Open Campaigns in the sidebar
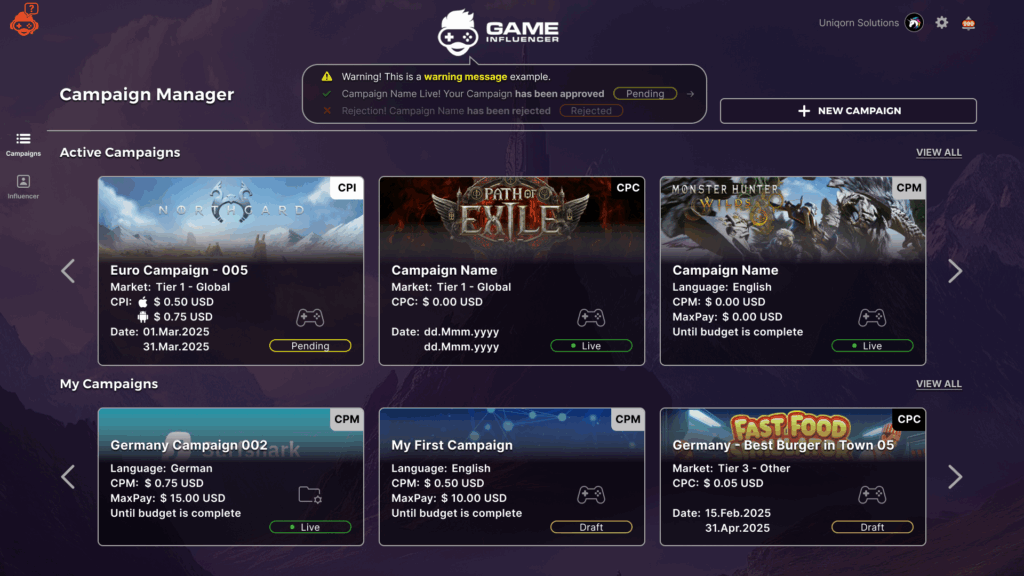This screenshot has height=576, width=1024. point(24,144)
